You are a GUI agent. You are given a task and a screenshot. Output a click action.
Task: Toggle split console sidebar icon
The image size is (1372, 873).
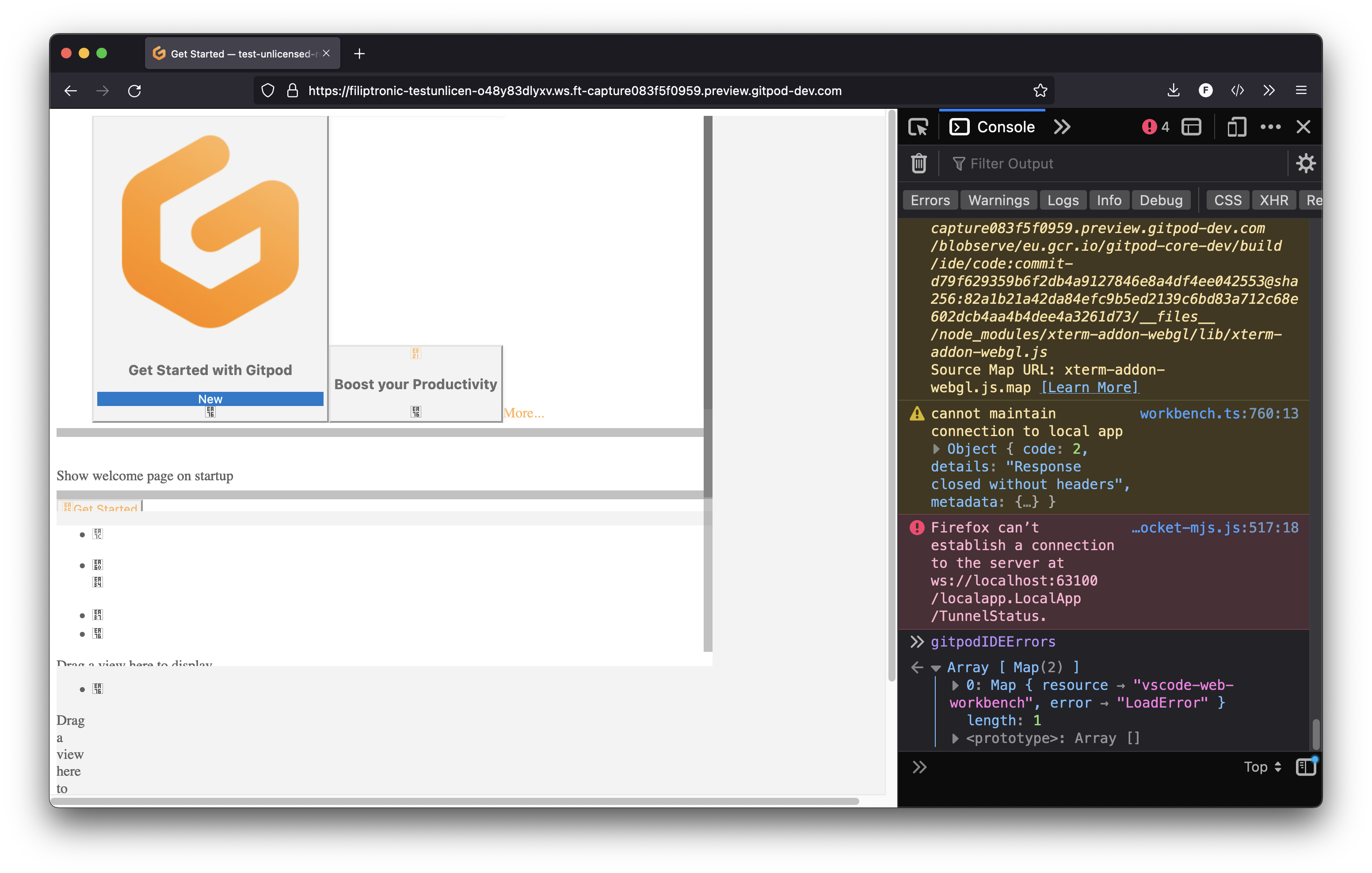click(x=1305, y=767)
